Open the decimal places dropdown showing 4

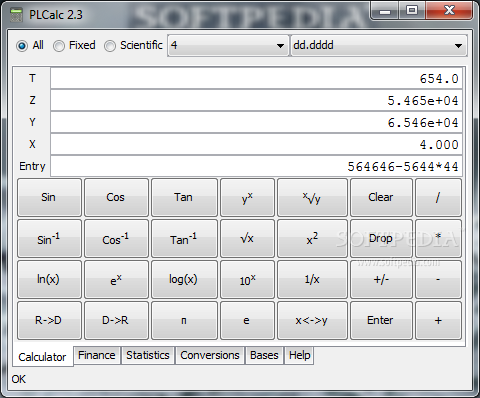point(228,45)
